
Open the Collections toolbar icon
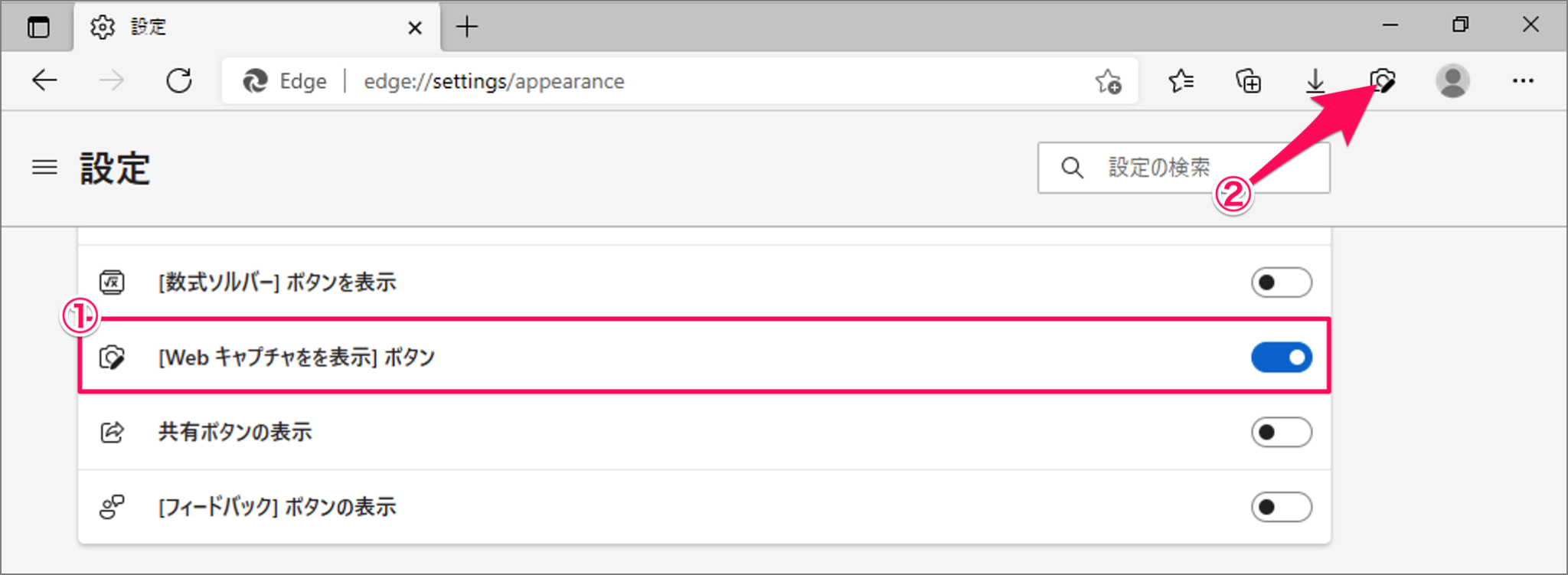1249,80
